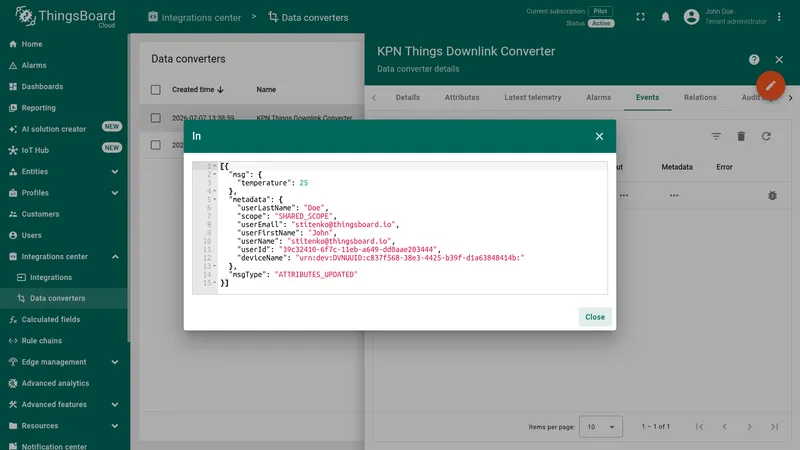Click the orange edit pencil button

click(770, 85)
